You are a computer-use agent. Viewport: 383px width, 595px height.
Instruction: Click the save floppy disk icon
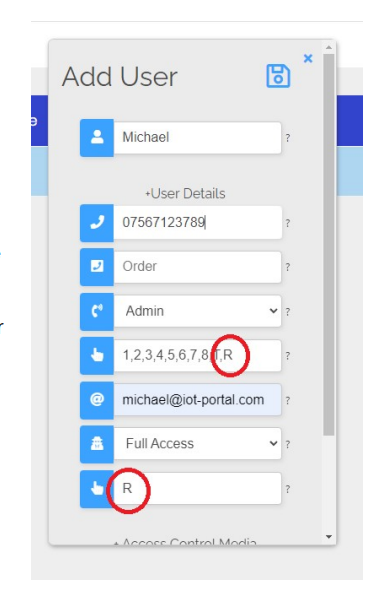pos(278,76)
